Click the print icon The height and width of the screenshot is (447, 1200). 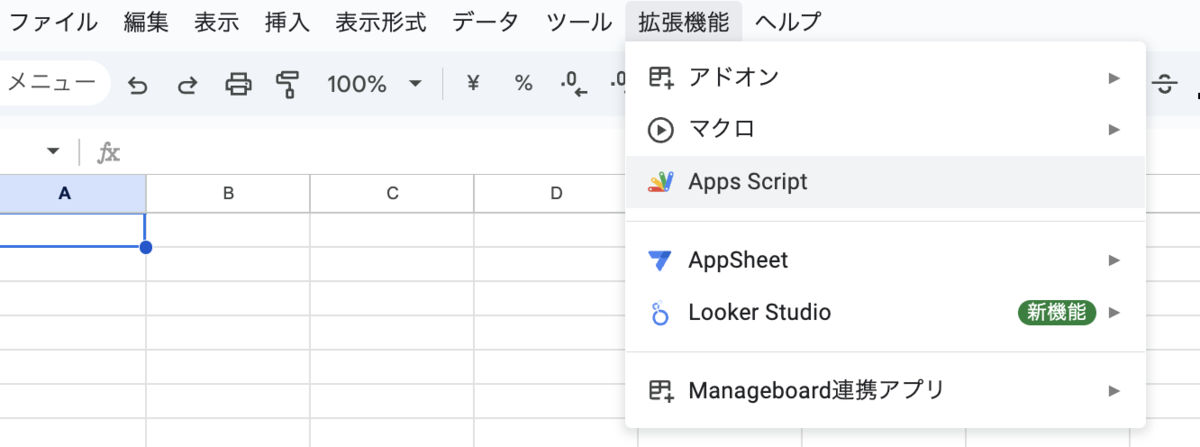[238, 85]
